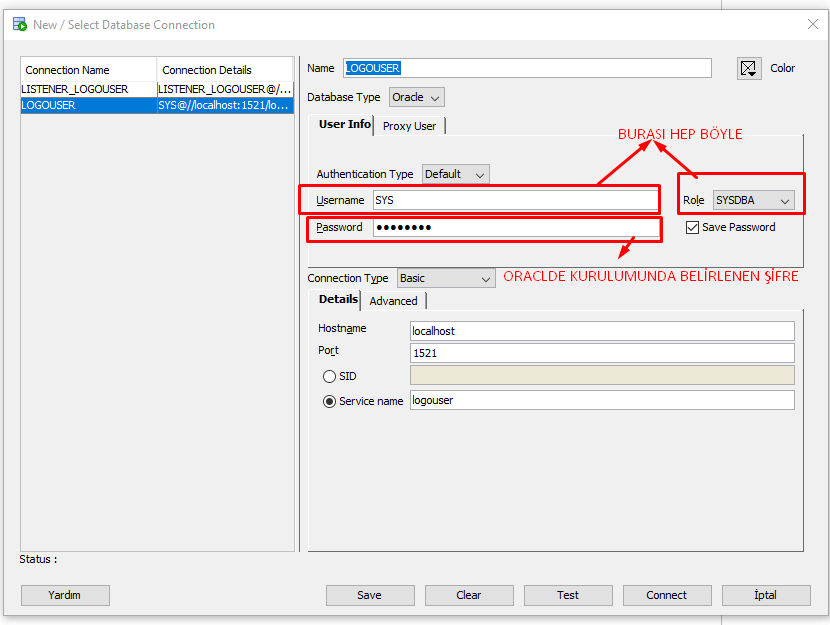The image size is (830, 625).
Task: Switch to the Advanced tab
Action: [393, 301]
